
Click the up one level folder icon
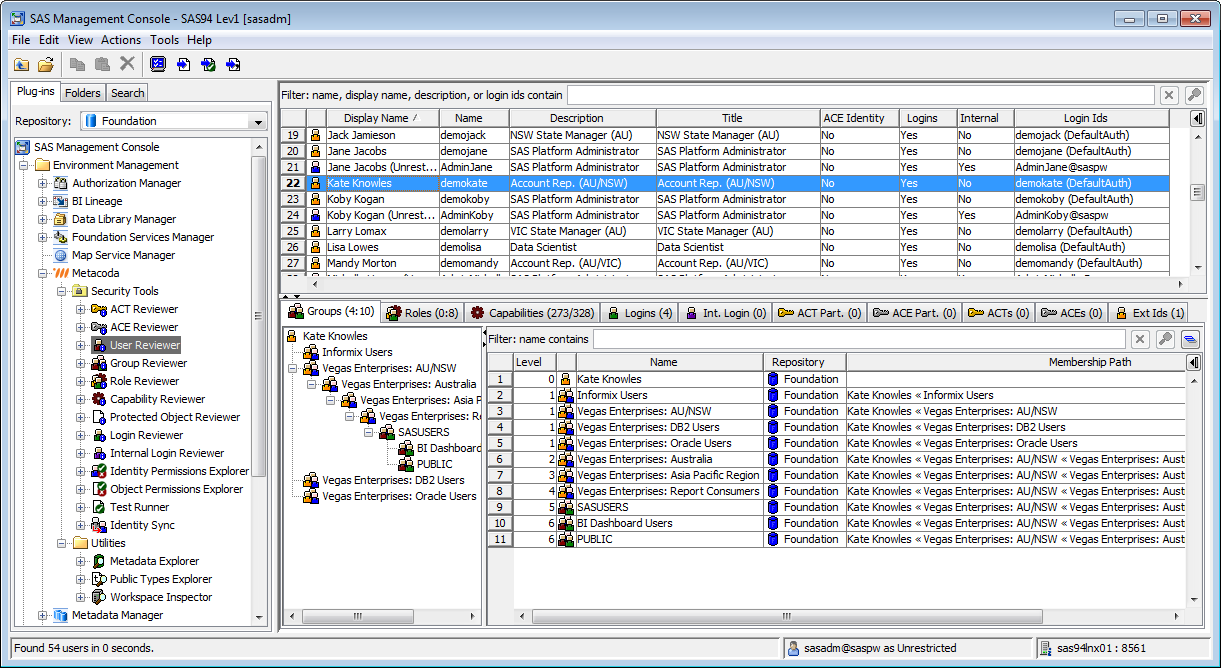pos(22,64)
